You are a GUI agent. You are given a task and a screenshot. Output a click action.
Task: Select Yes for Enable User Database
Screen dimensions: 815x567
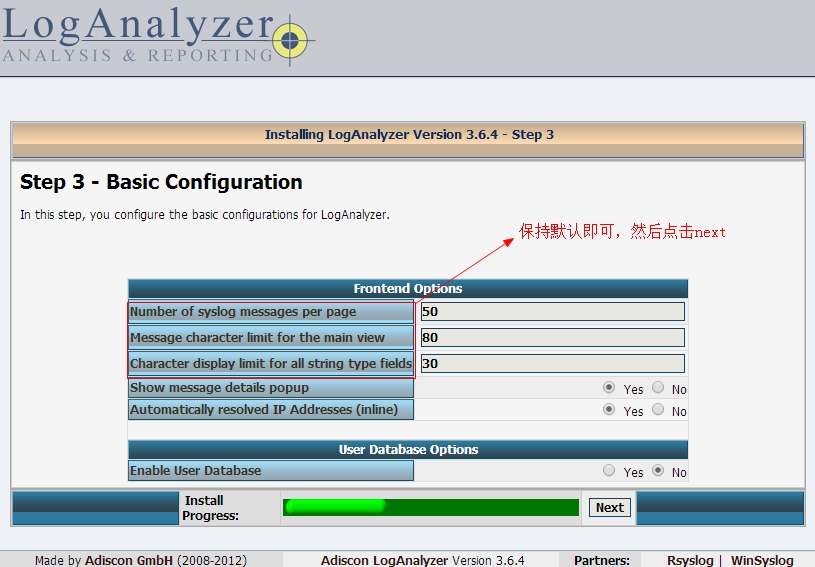tap(609, 470)
